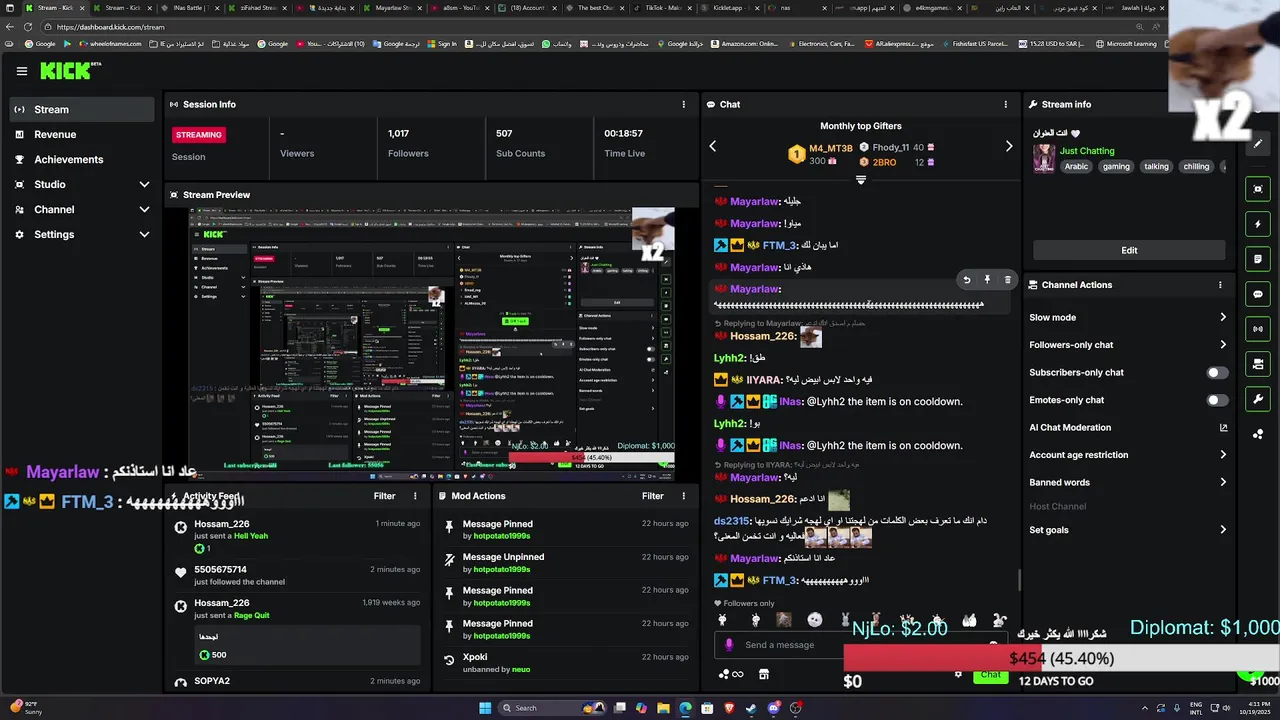The width and height of the screenshot is (1280, 720).
Task: Click the broadcast signal icon in right rail
Action: (x=1258, y=329)
